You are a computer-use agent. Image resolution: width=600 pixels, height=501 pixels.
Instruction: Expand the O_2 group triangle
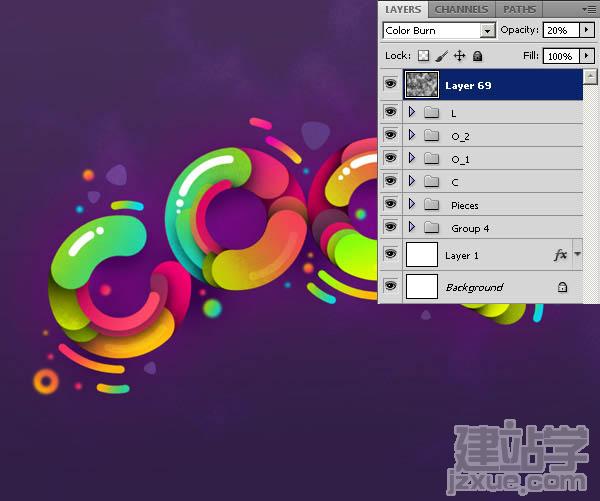[x=412, y=135]
